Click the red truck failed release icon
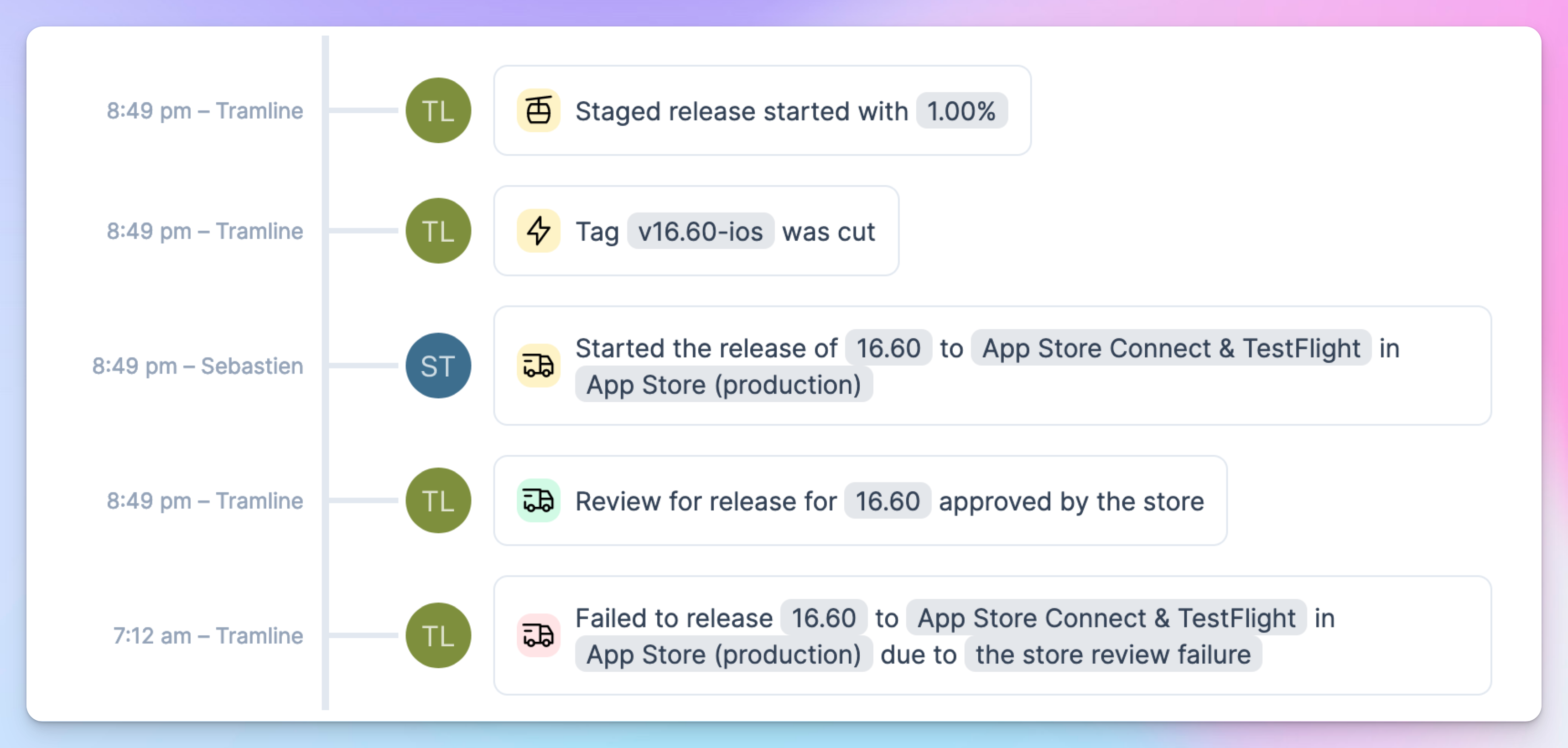 pos(538,635)
